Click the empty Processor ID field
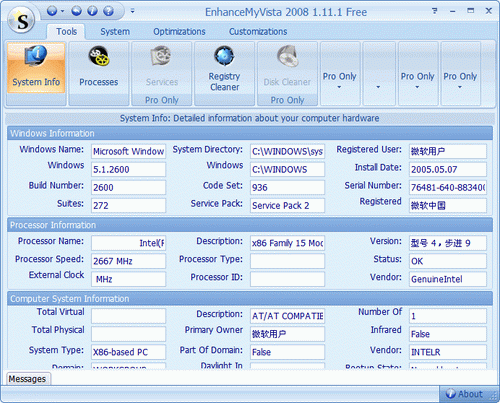 point(287,279)
